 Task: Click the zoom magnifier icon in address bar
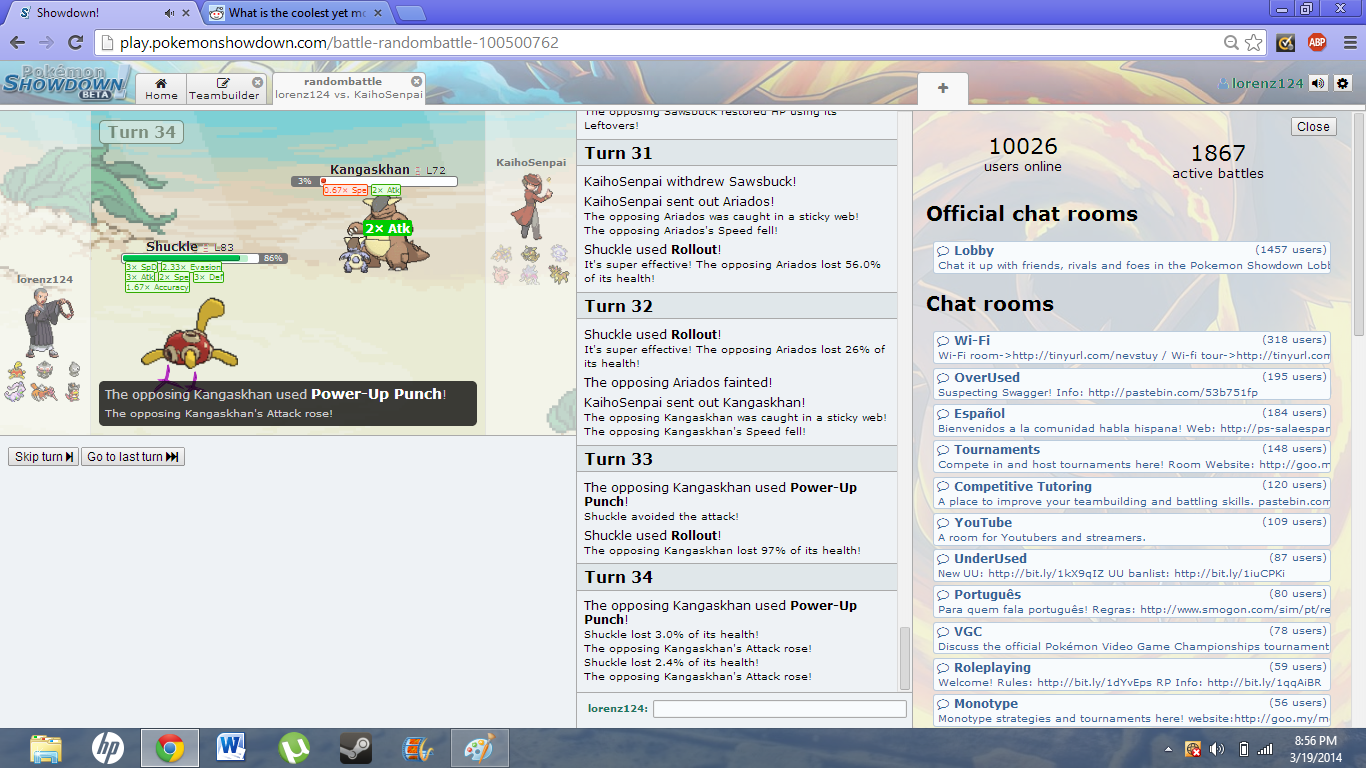pos(1232,43)
